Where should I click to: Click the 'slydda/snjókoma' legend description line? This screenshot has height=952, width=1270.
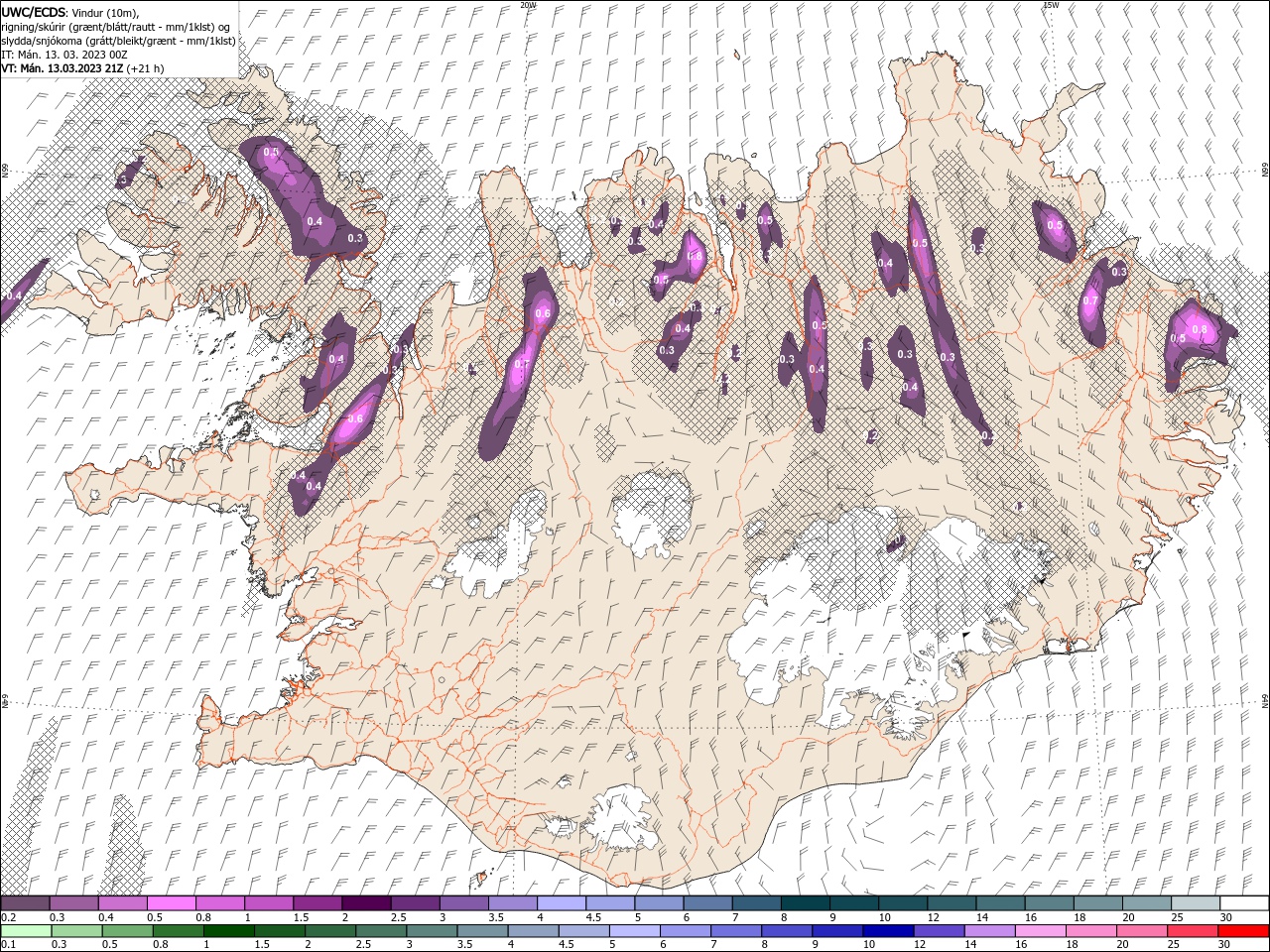pyautogui.click(x=118, y=41)
